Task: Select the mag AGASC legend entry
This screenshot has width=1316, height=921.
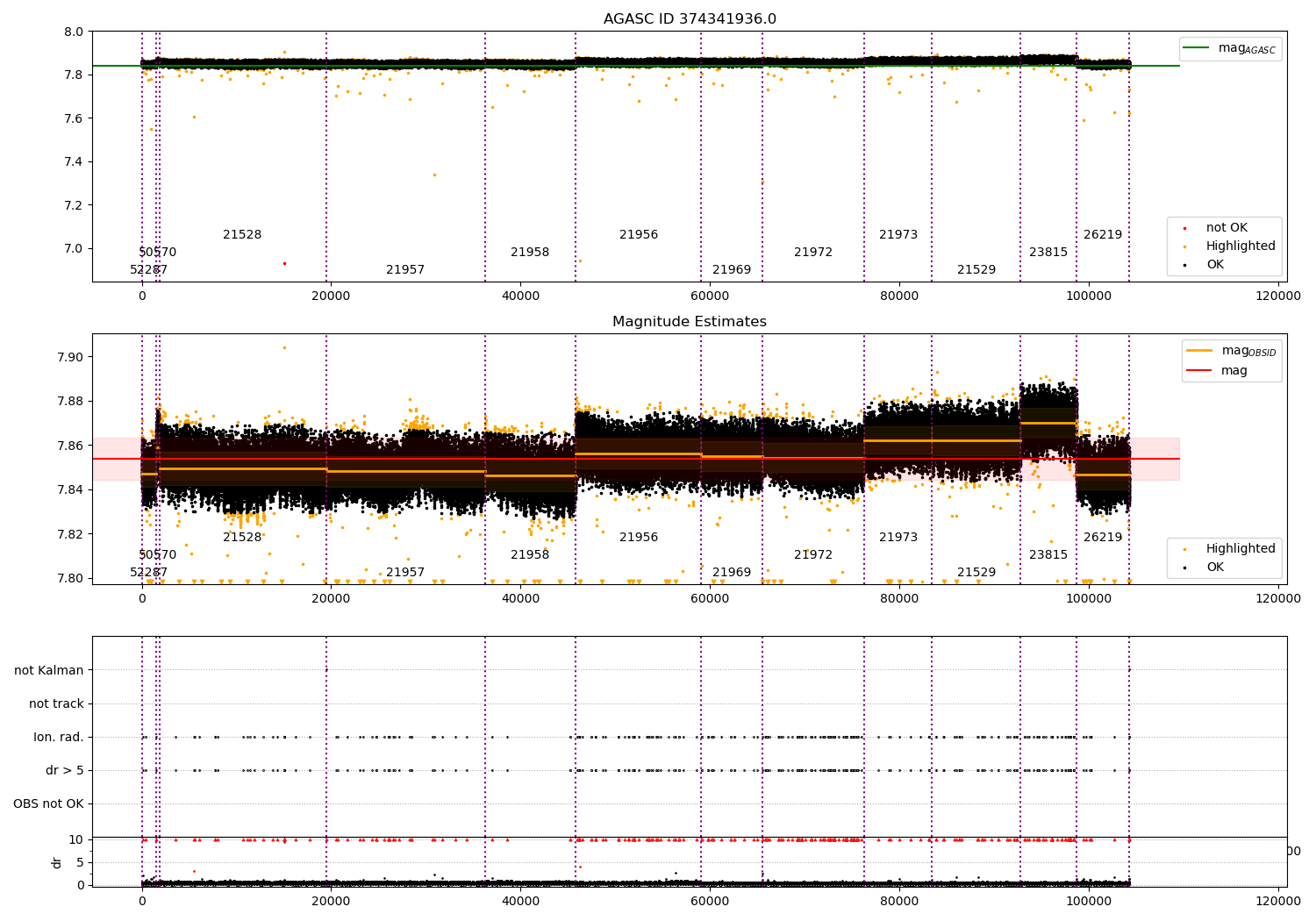Action: pyautogui.click(x=1230, y=48)
